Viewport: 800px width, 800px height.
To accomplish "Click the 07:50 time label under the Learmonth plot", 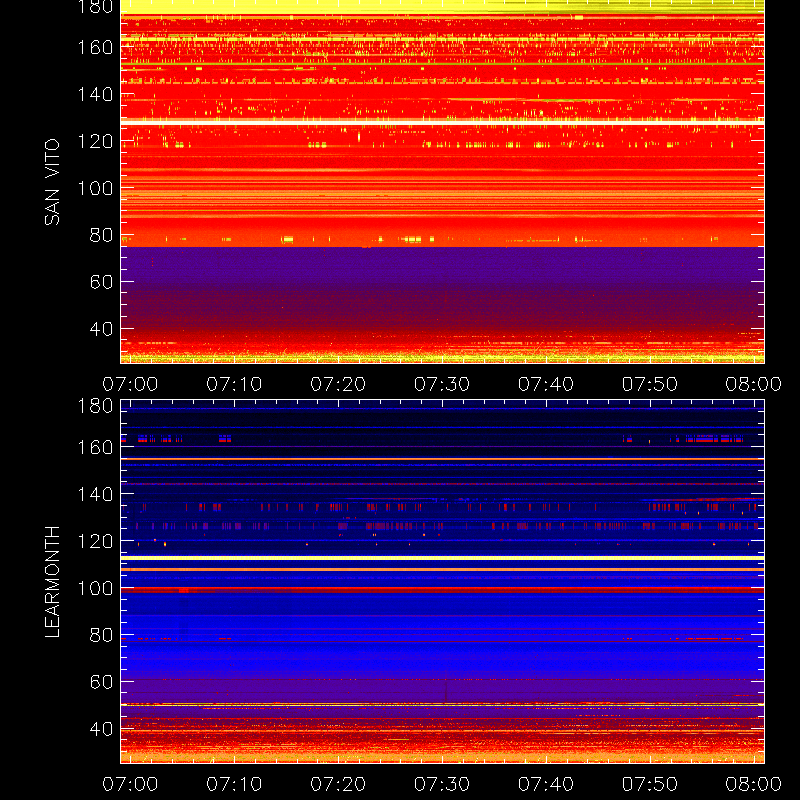I will click(649, 784).
